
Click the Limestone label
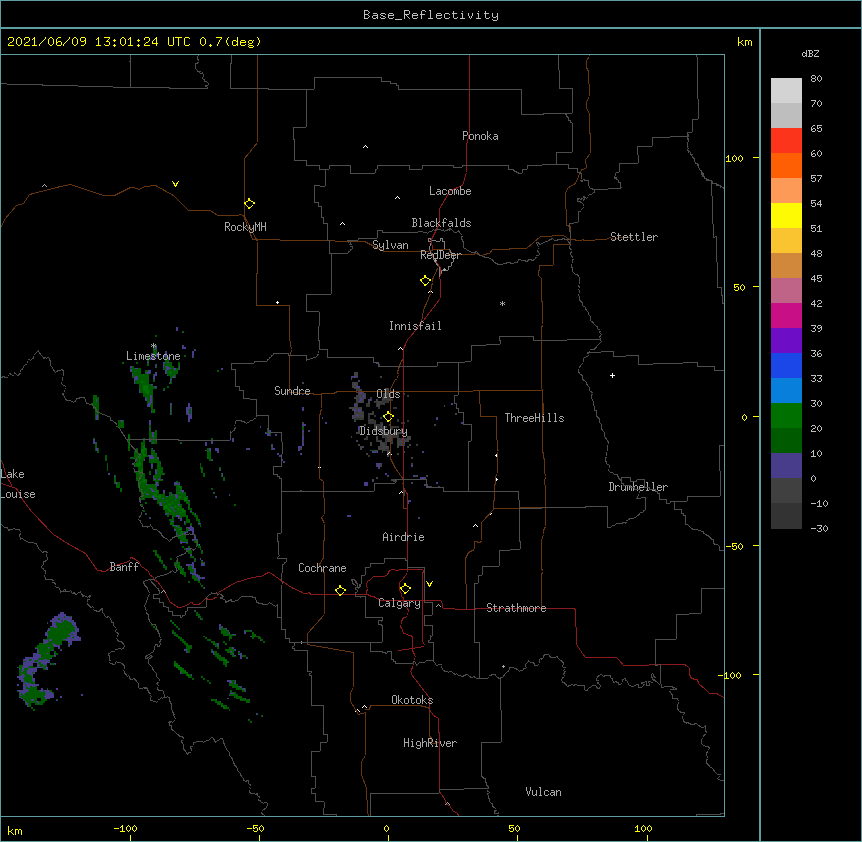(153, 356)
